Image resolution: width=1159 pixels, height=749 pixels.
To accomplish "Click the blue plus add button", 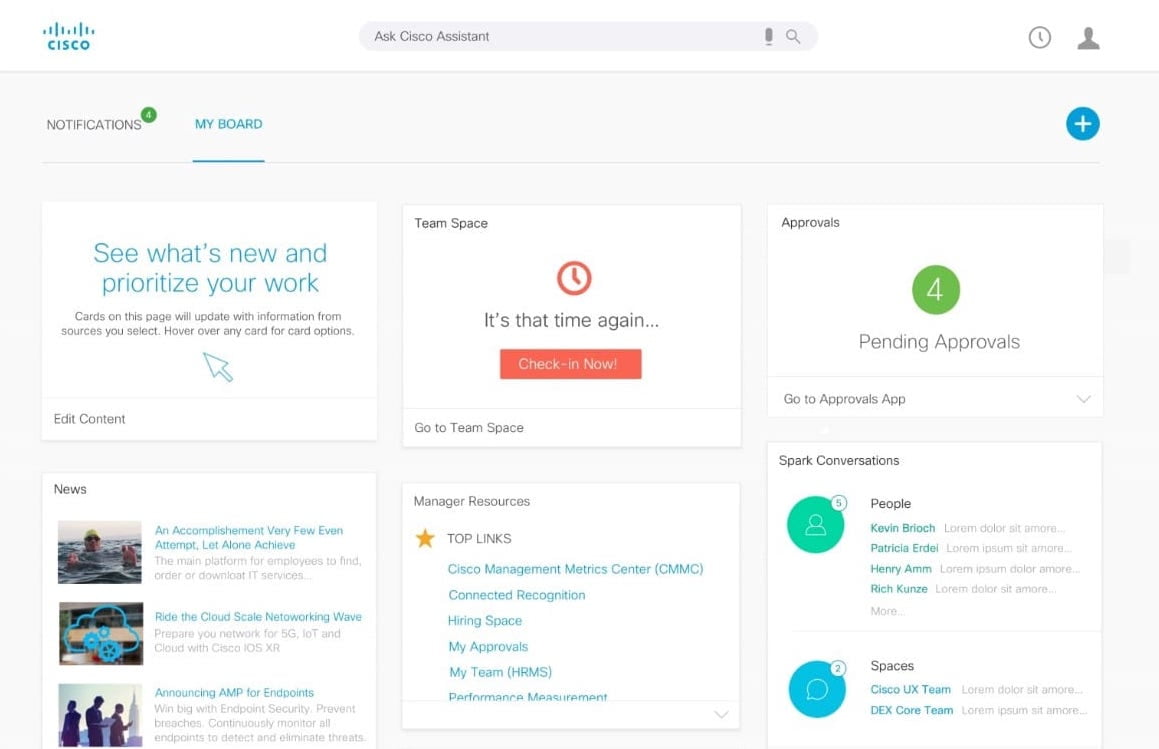I will coord(1082,123).
